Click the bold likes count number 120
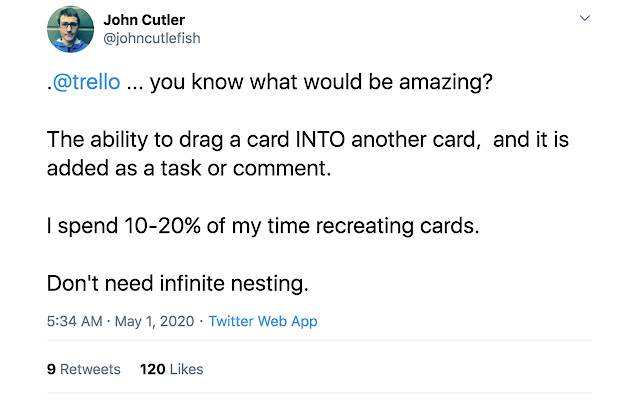640x400 pixels. (153, 369)
